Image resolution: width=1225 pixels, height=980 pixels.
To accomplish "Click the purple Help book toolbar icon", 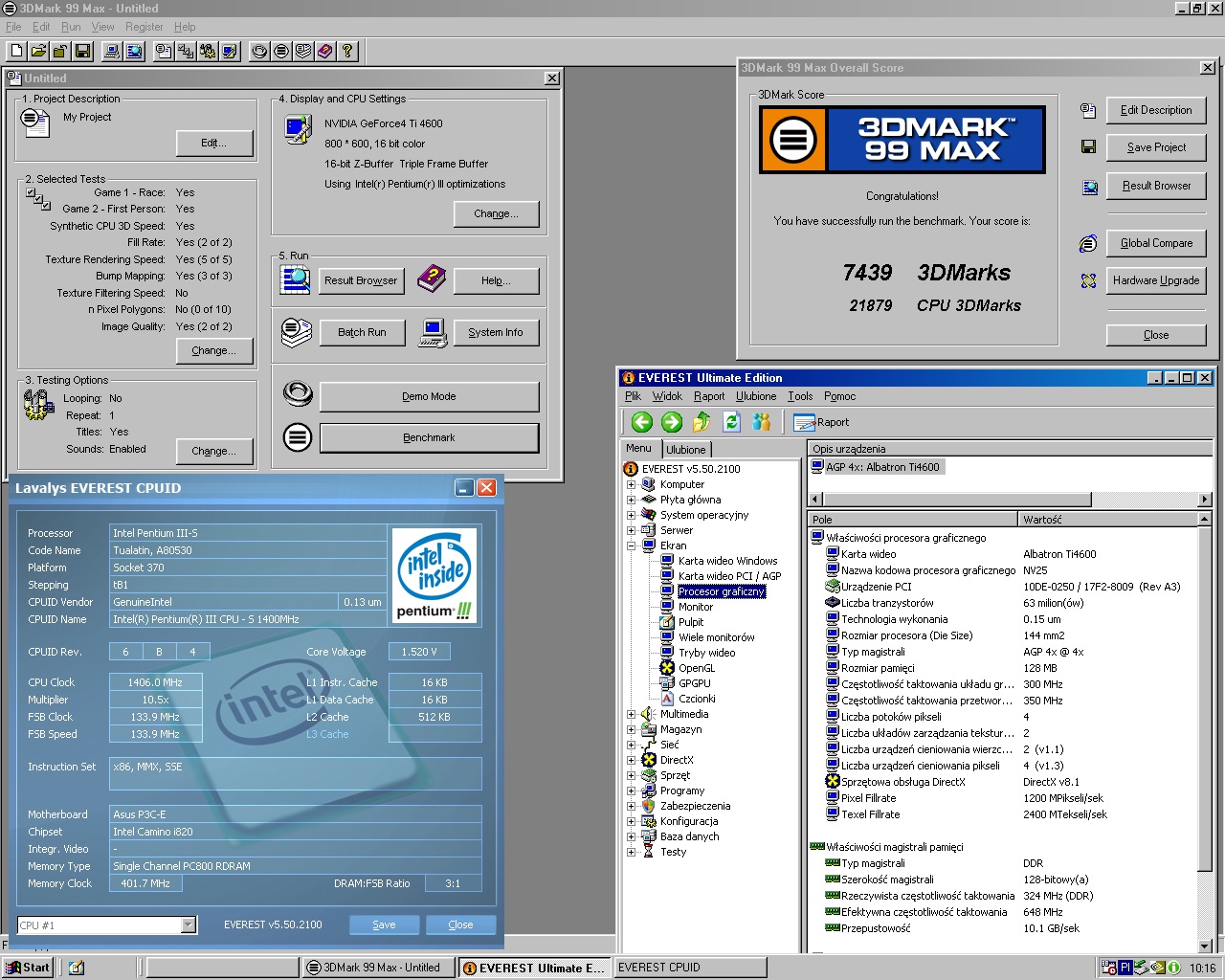I will [x=325, y=52].
